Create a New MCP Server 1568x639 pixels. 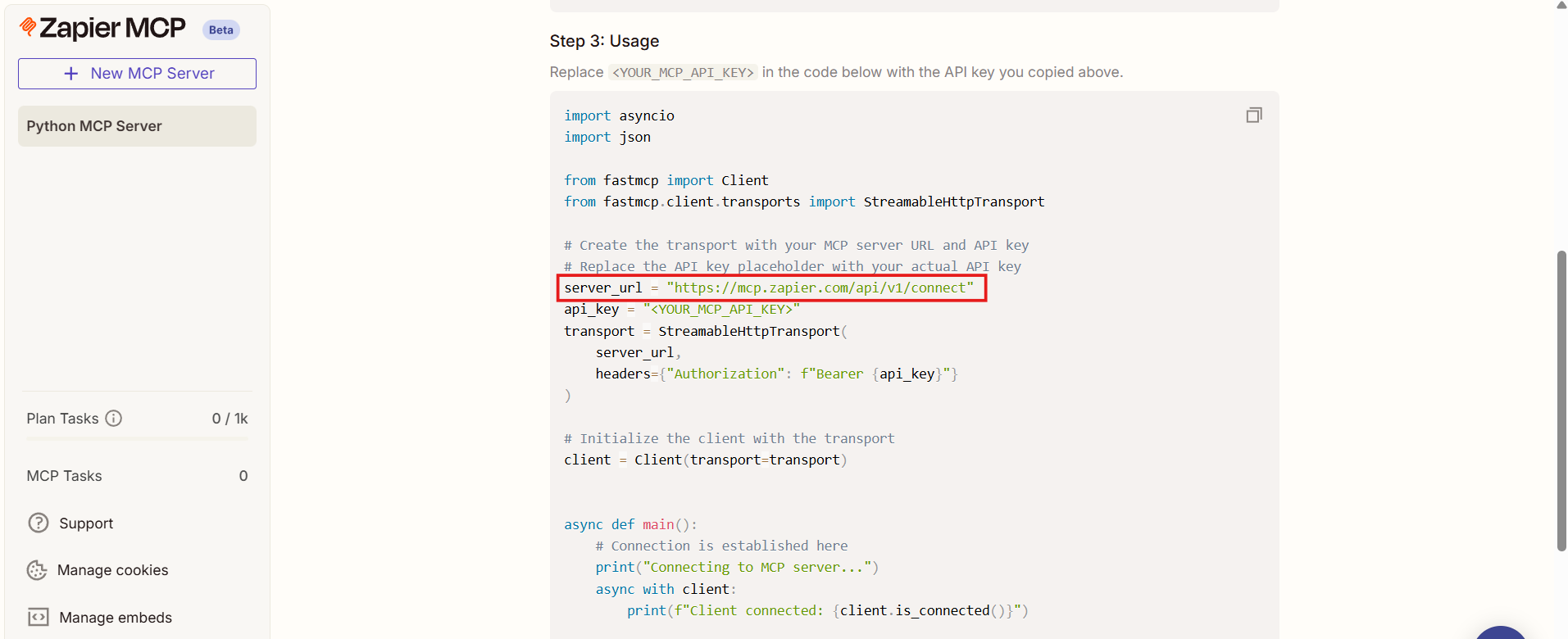(x=137, y=74)
